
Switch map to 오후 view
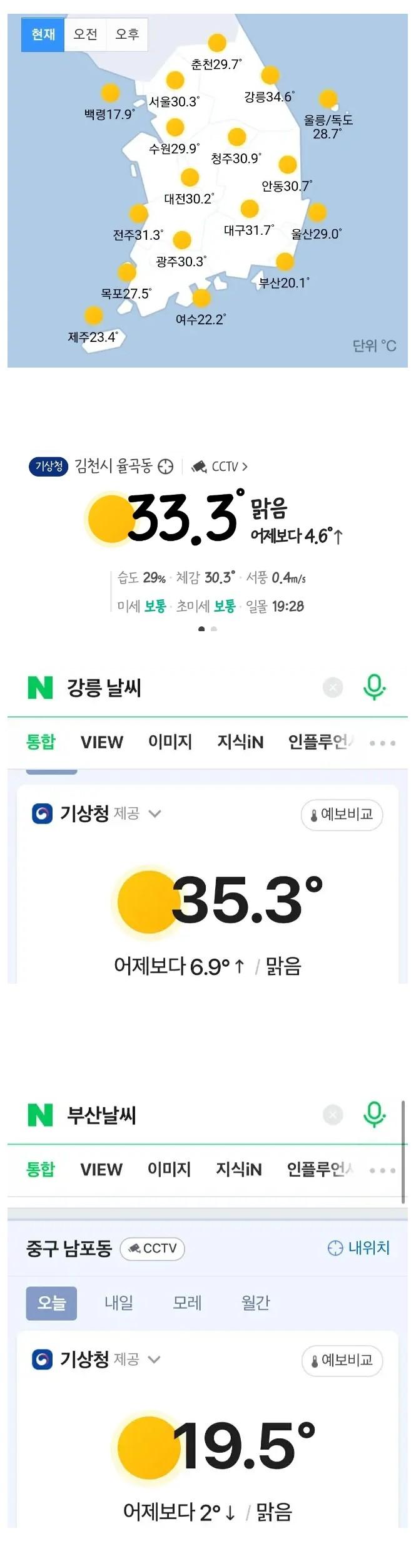(127, 34)
